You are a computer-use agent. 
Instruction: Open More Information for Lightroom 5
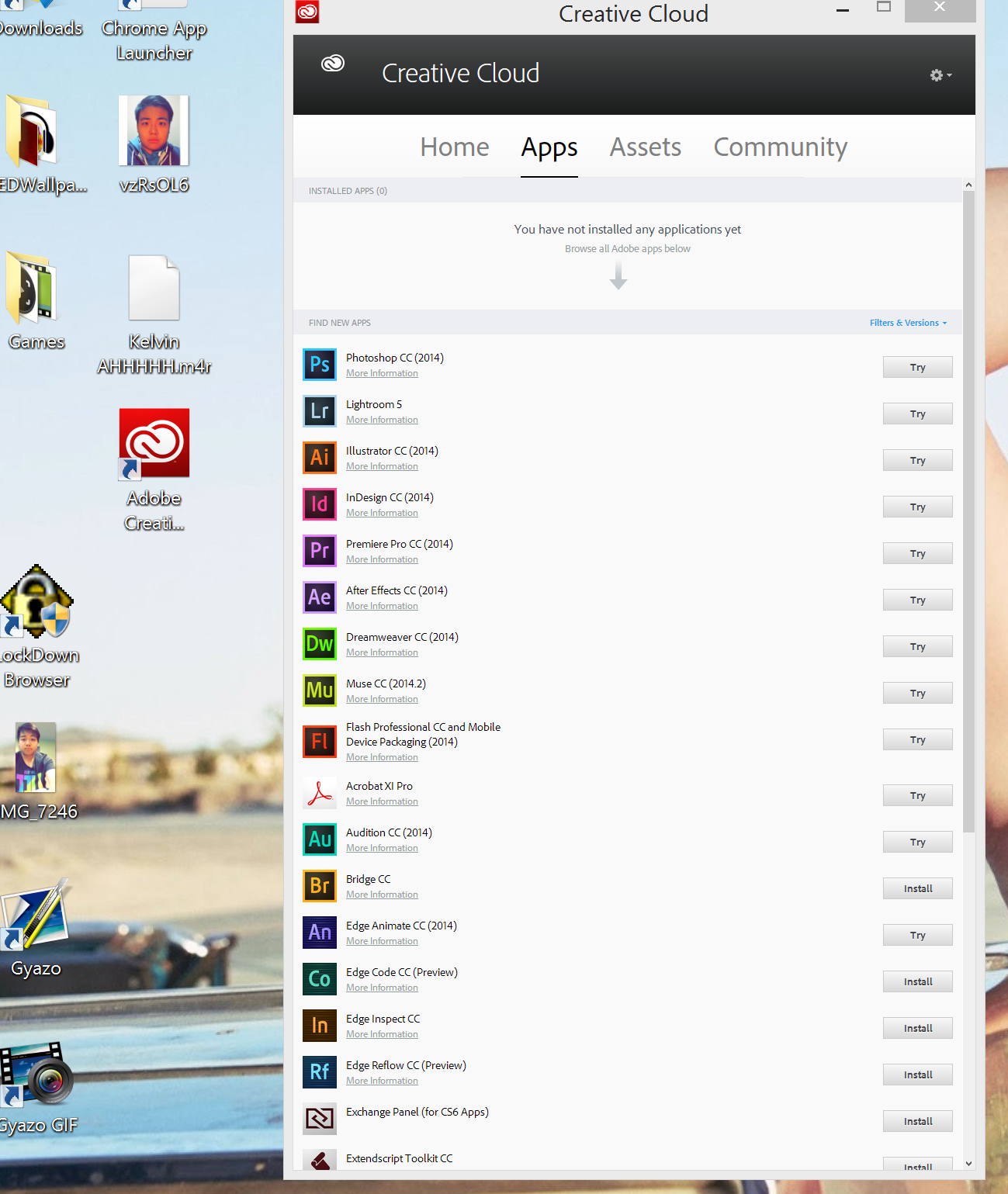pyautogui.click(x=382, y=420)
